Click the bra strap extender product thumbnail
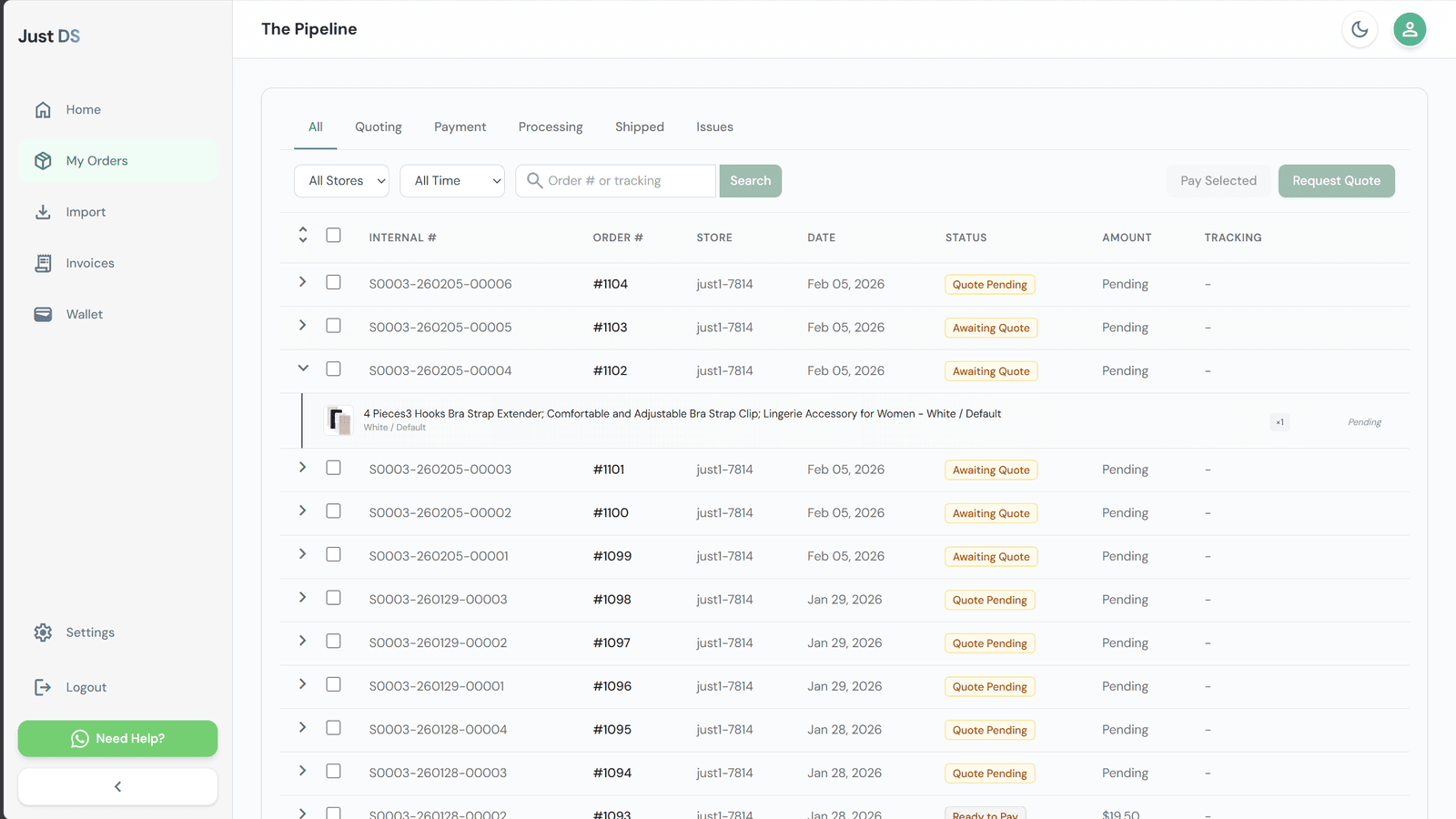 point(339,420)
